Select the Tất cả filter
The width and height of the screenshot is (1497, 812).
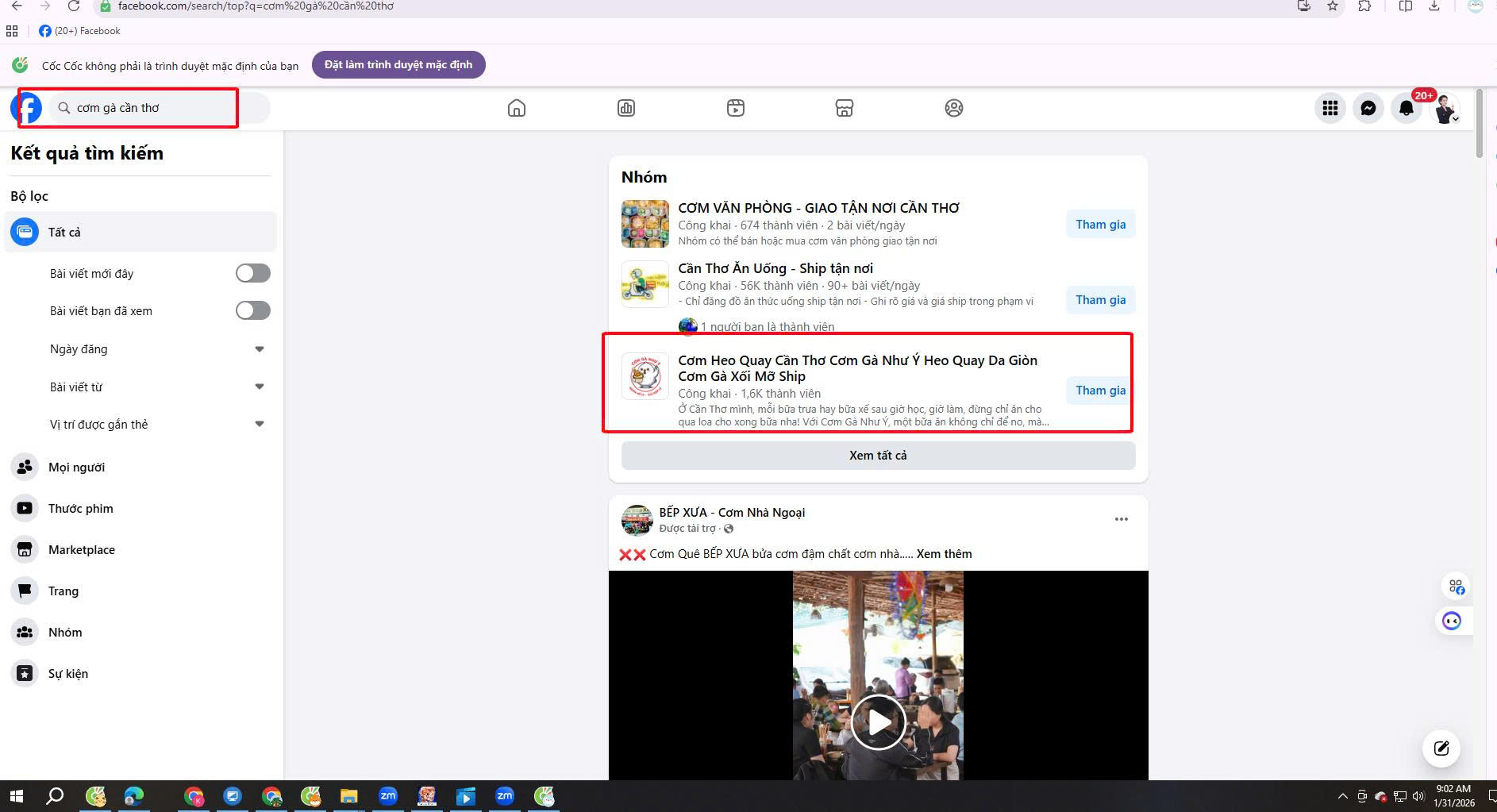point(140,232)
